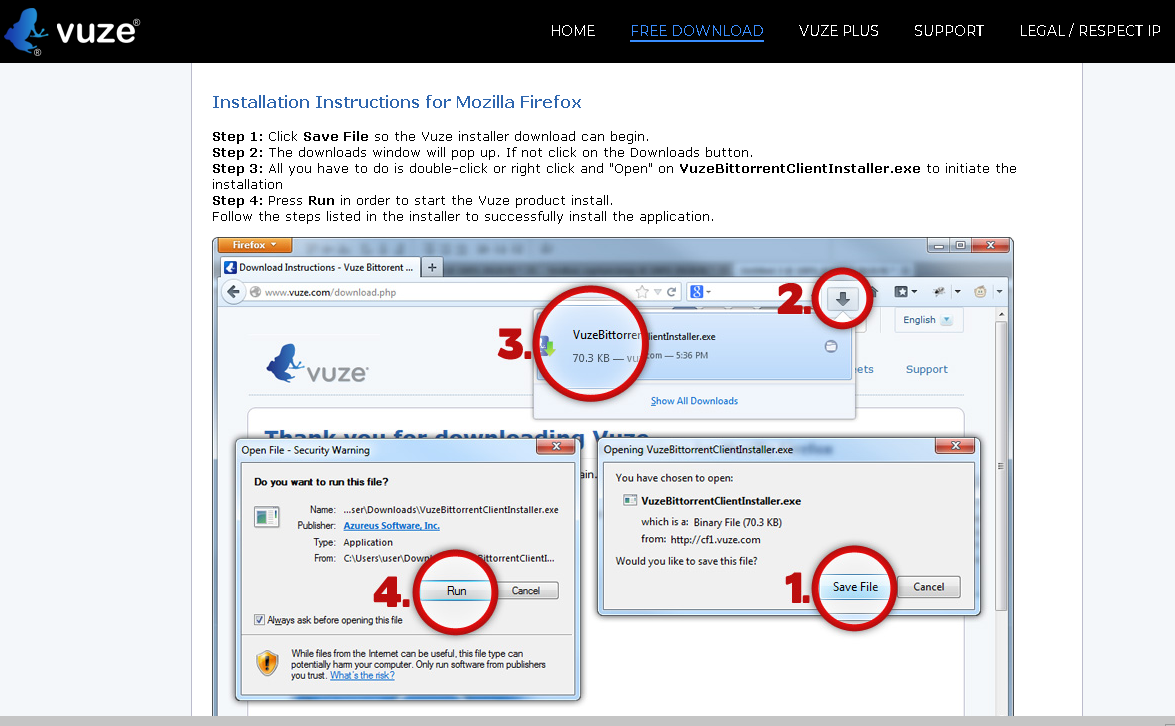This screenshot has height=726, width=1175.
Task: Click Show All Downloads link
Action: (x=694, y=401)
